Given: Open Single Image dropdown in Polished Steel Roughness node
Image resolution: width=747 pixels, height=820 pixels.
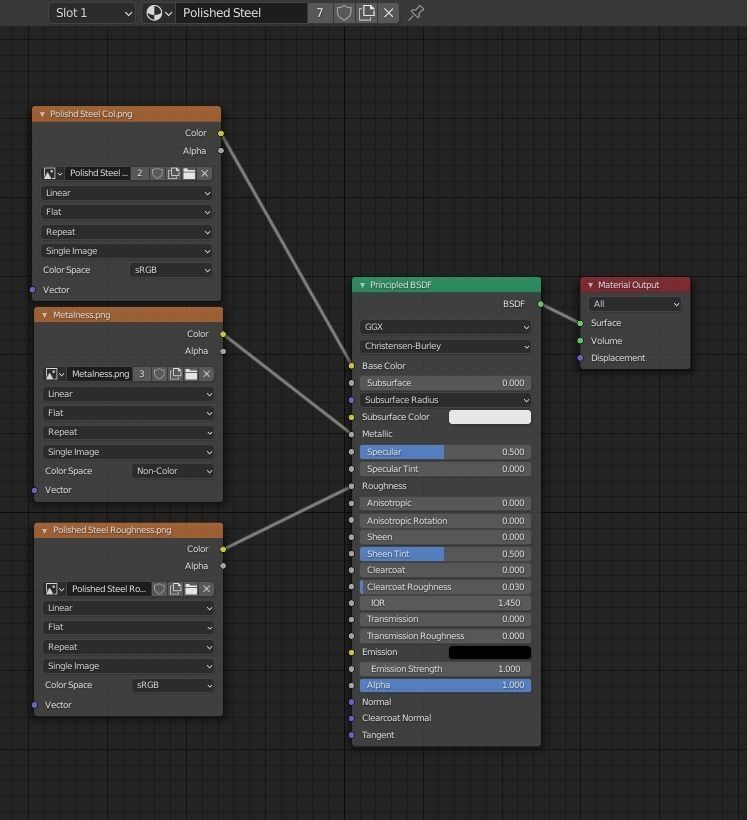Looking at the screenshot, I should pyautogui.click(x=129, y=666).
